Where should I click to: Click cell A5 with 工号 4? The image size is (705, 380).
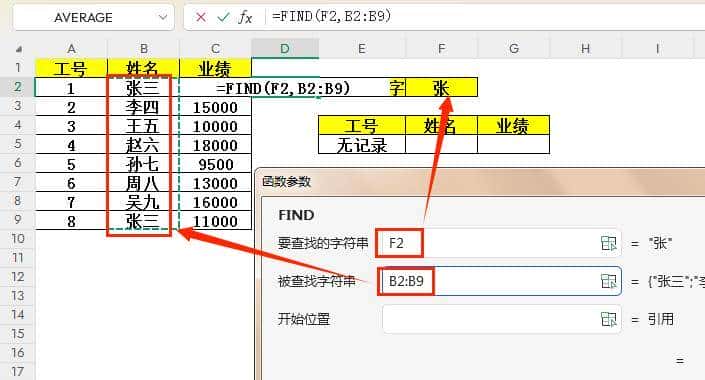71,145
